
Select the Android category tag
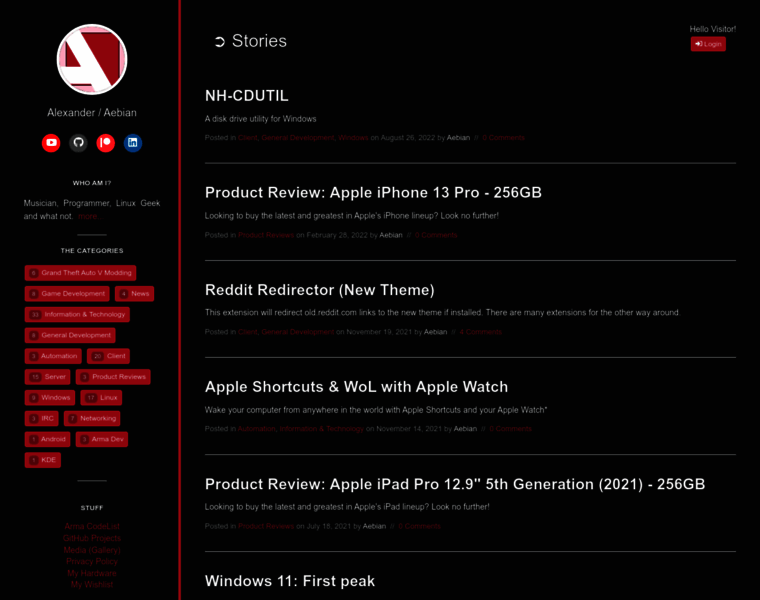48,440
